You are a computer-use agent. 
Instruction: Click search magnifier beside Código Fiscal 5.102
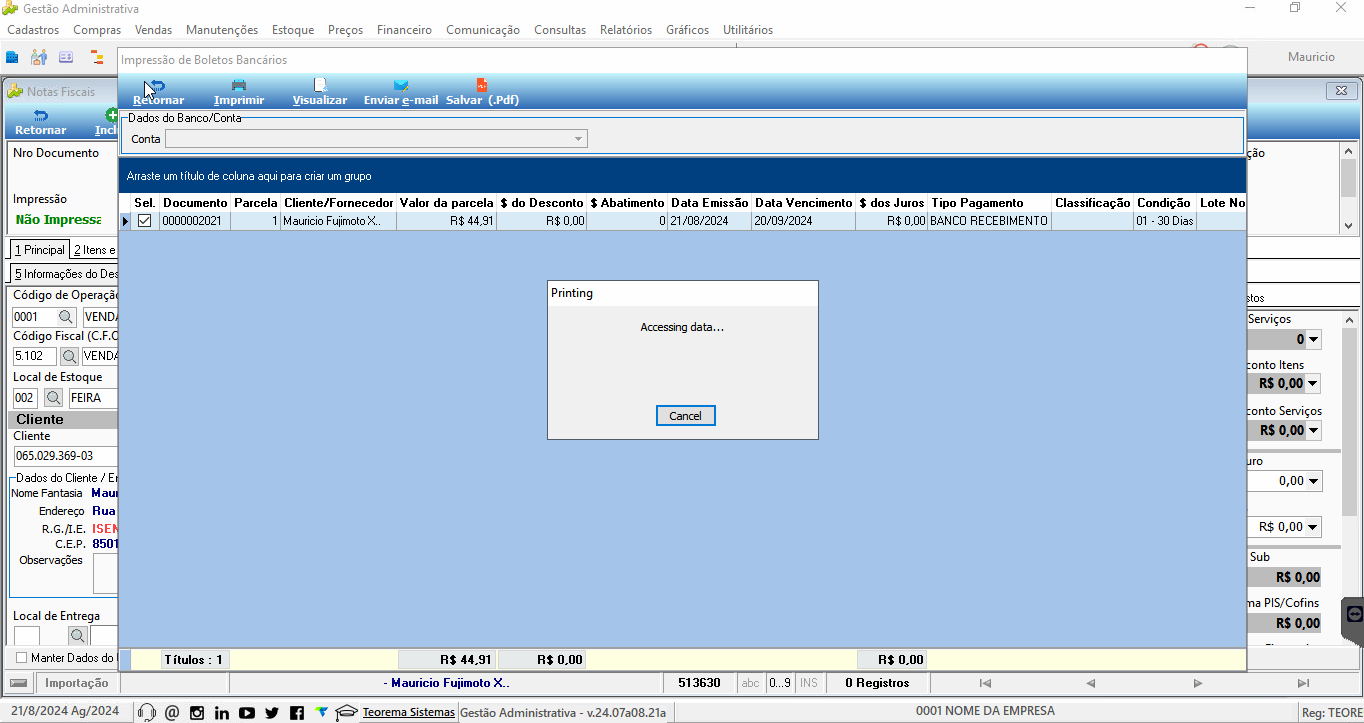pos(69,356)
